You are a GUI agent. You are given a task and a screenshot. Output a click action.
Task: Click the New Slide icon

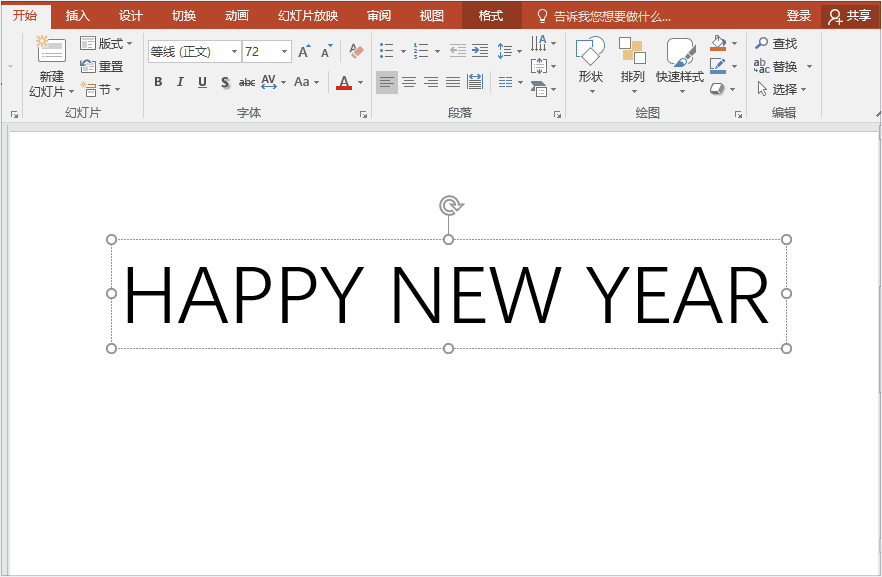51,49
